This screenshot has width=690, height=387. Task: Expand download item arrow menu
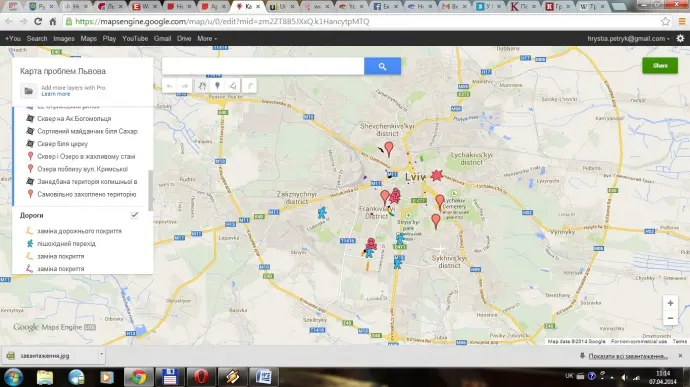(x=102, y=355)
